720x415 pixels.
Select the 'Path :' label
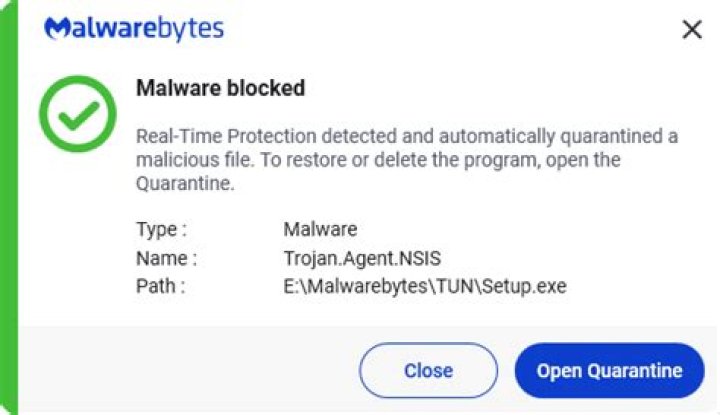[161, 287]
